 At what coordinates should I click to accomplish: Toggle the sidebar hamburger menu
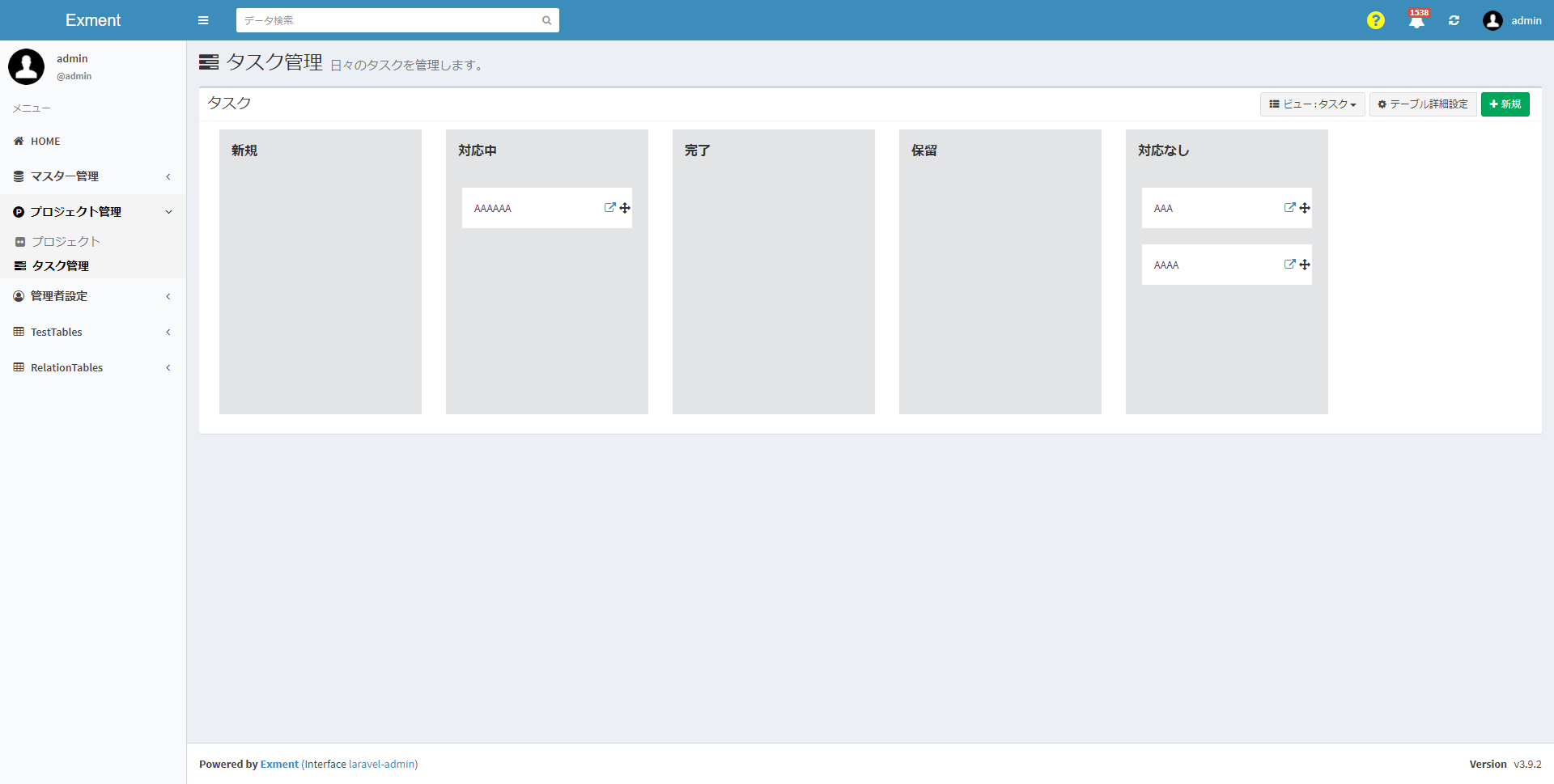203,20
